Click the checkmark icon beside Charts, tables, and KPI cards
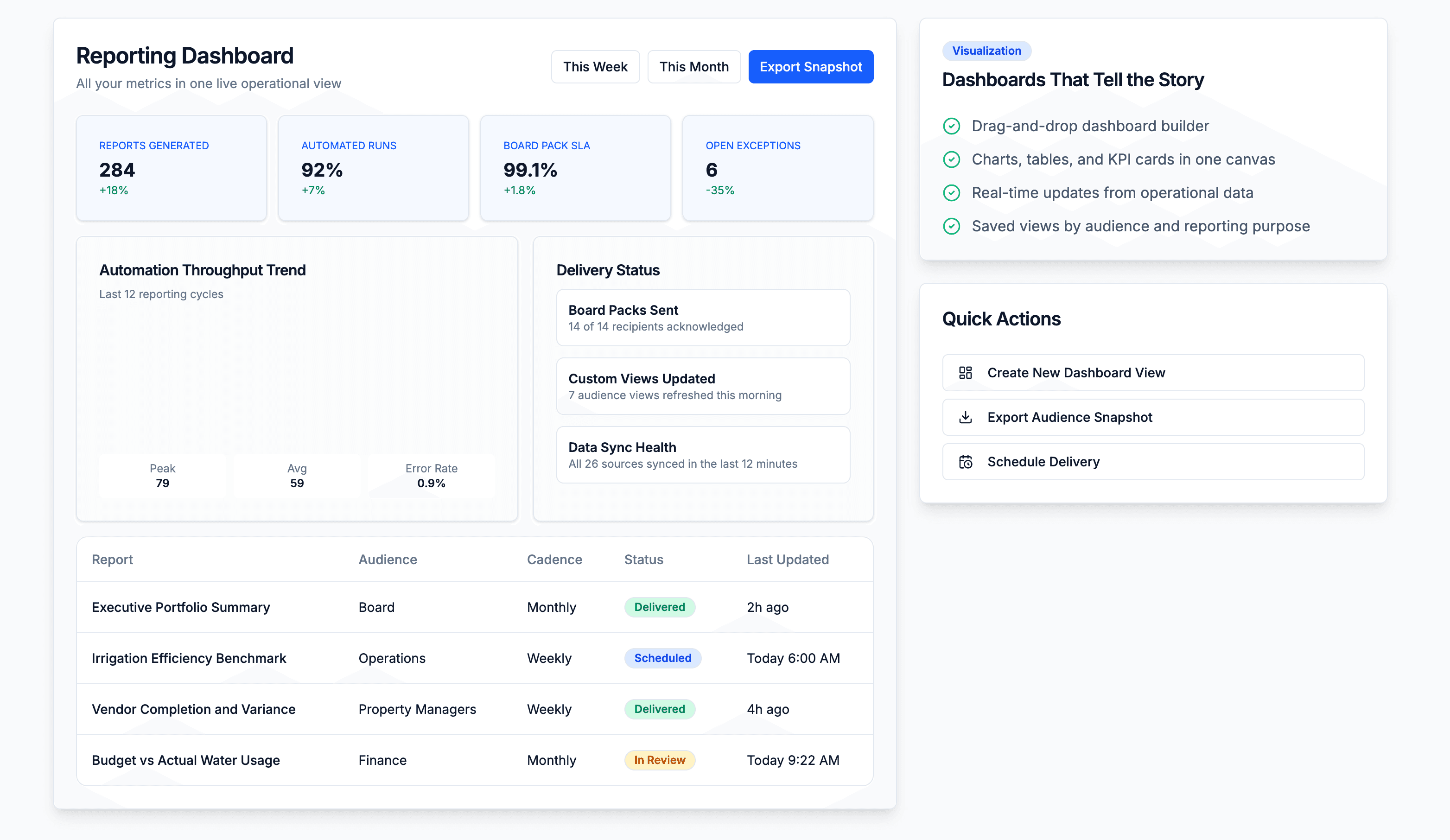Screen dimensions: 1450x840 pyautogui.click(x=952, y=159)
